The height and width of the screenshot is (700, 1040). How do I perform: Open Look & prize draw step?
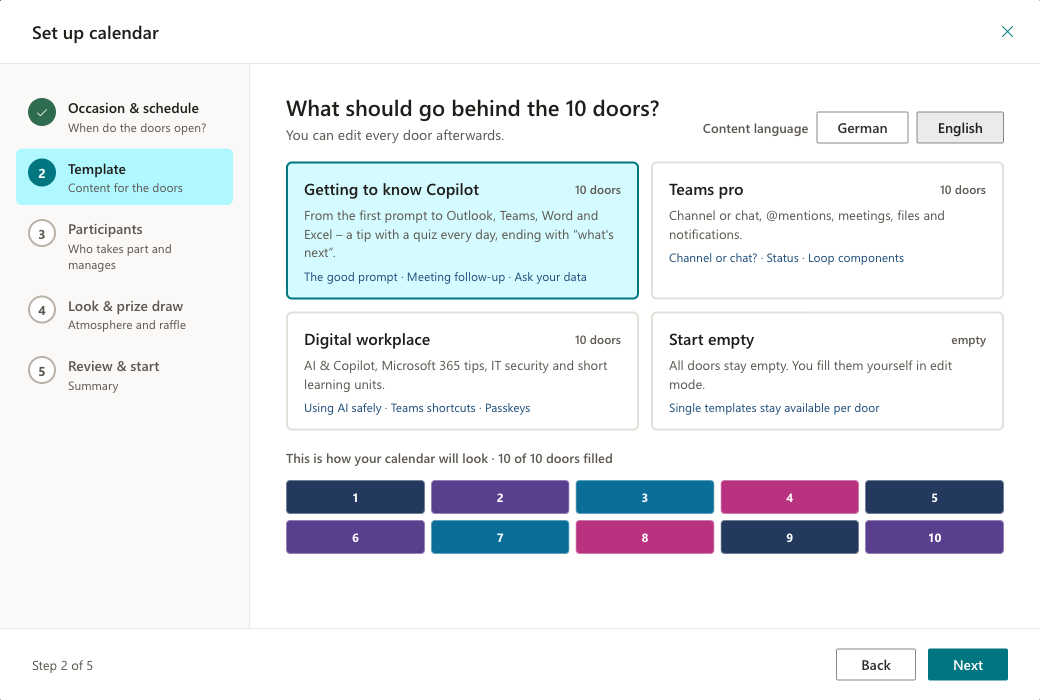point(125,315)
